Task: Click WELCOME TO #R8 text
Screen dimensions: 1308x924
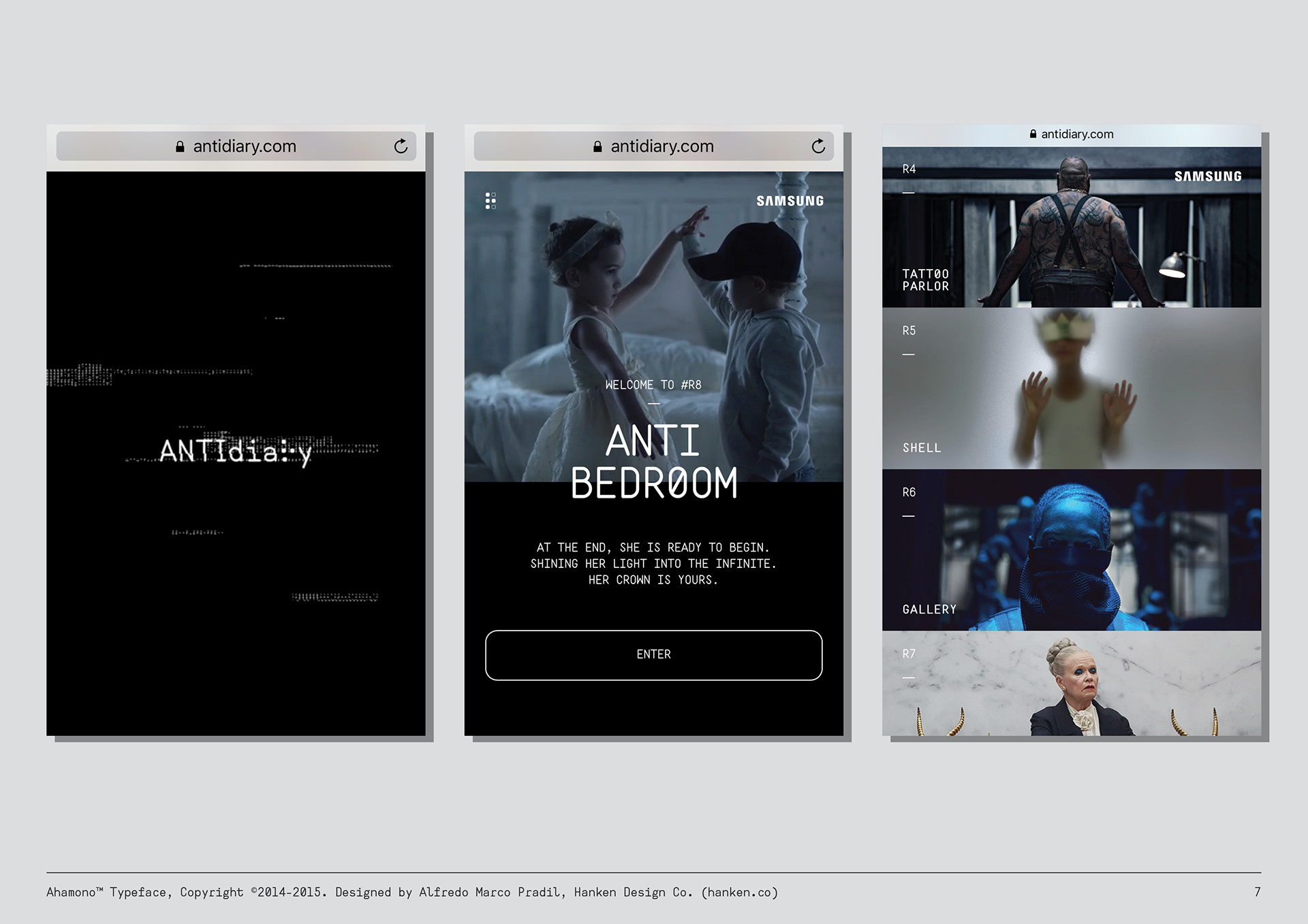Action: 653,385
